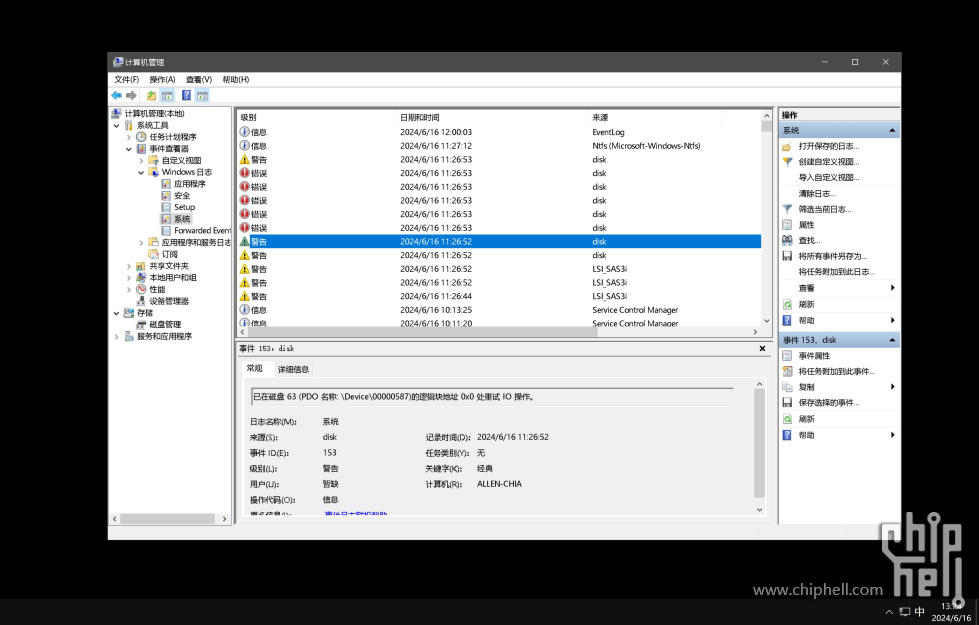979x625 pixels.
Task: Open the 查看(V) menu
Action: click(x=199, y=79)
